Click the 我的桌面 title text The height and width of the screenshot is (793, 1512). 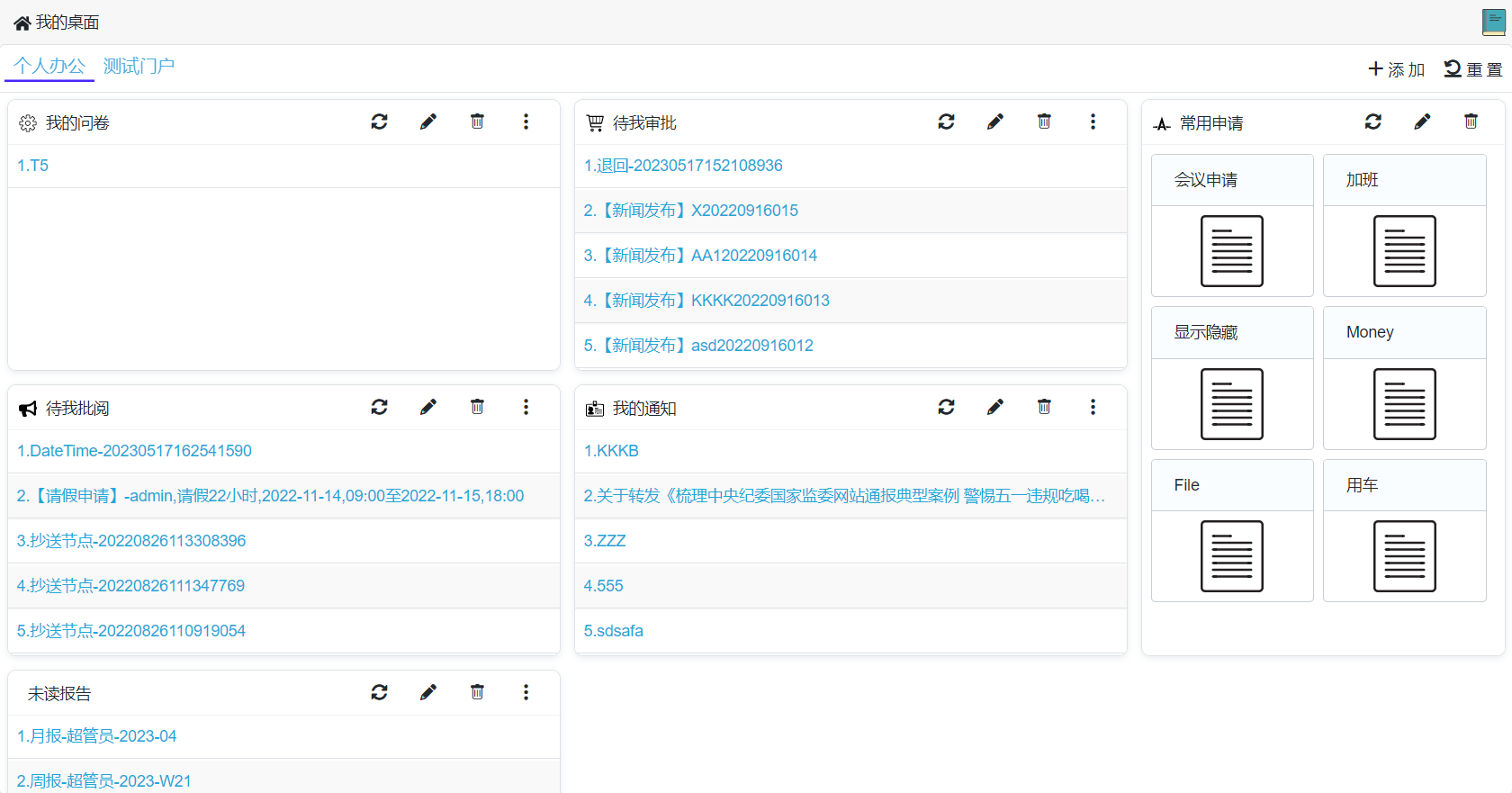tap(67, 23)
